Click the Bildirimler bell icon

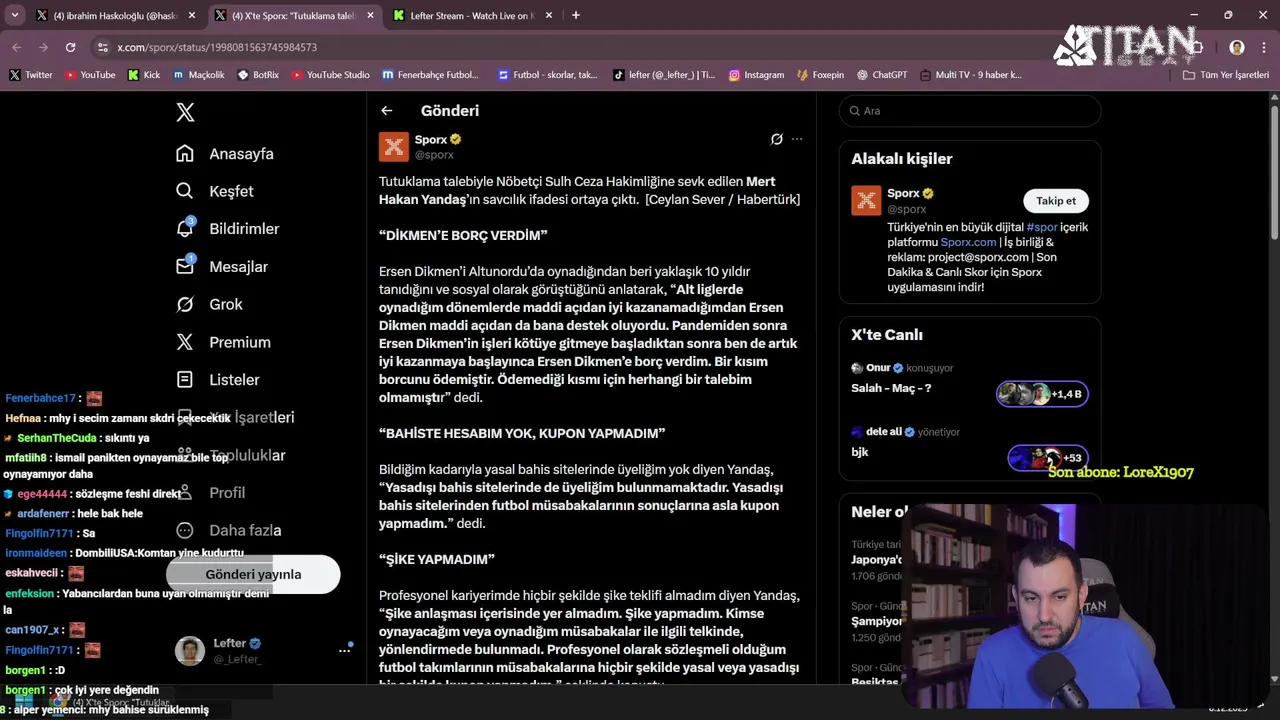184,229
